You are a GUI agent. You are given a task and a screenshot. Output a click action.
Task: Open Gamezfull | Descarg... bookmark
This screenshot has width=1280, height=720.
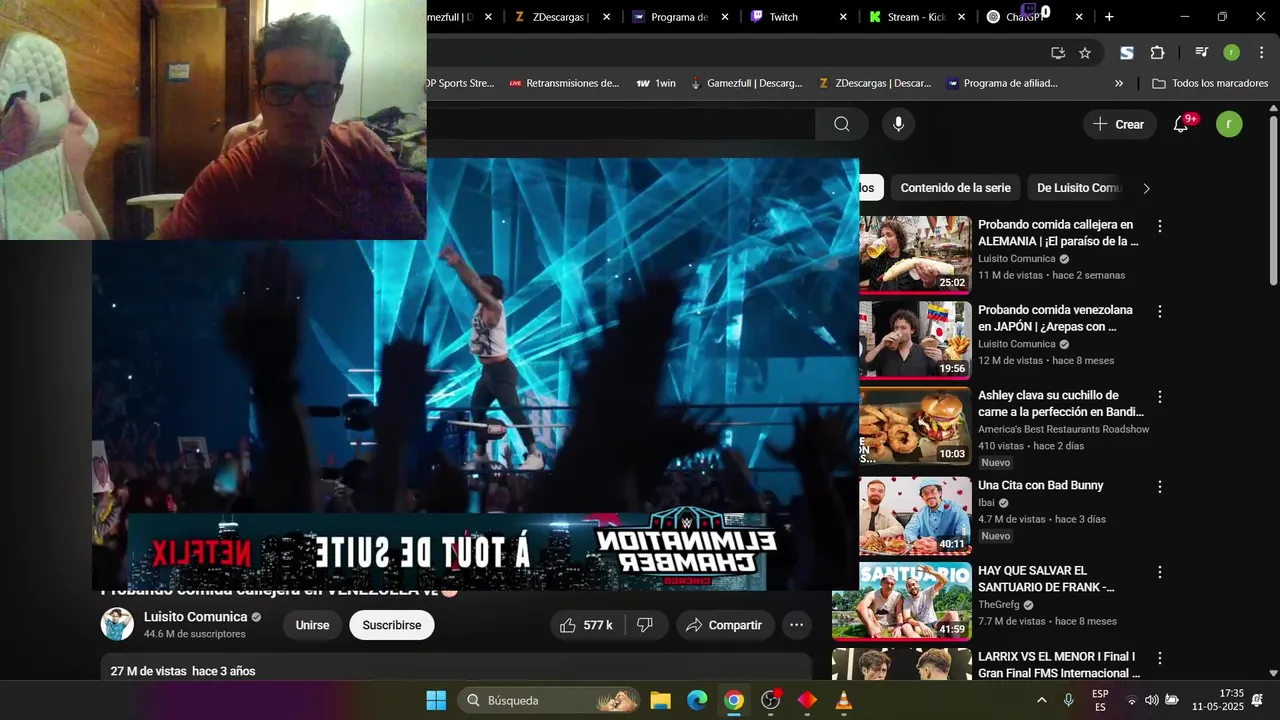click(x=746, y=84)
